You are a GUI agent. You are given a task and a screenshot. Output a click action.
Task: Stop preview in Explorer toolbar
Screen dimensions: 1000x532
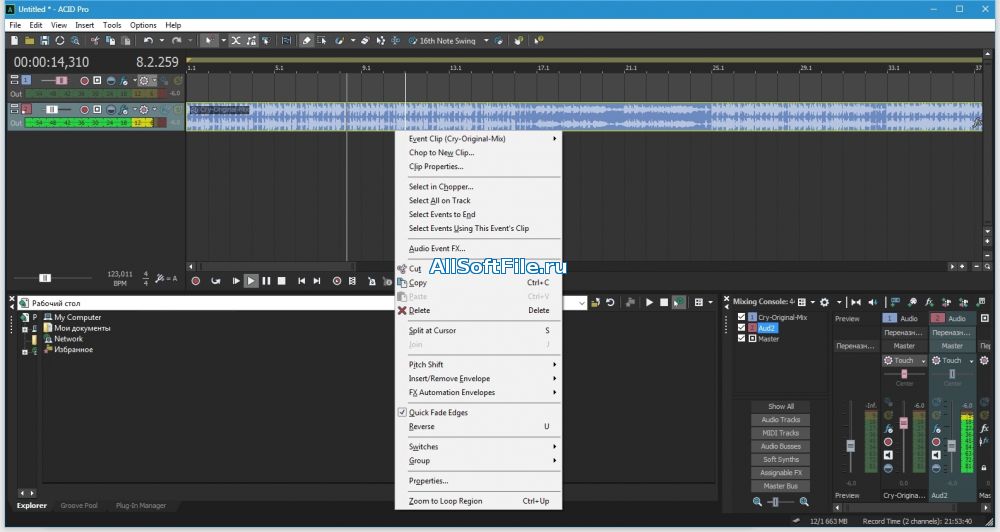(x=664, y=302)
